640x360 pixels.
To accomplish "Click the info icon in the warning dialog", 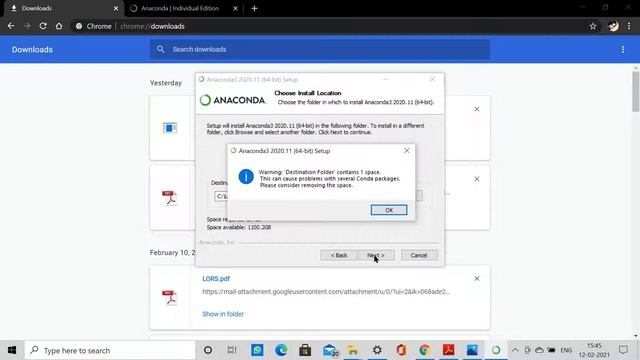I will (246, 177).
